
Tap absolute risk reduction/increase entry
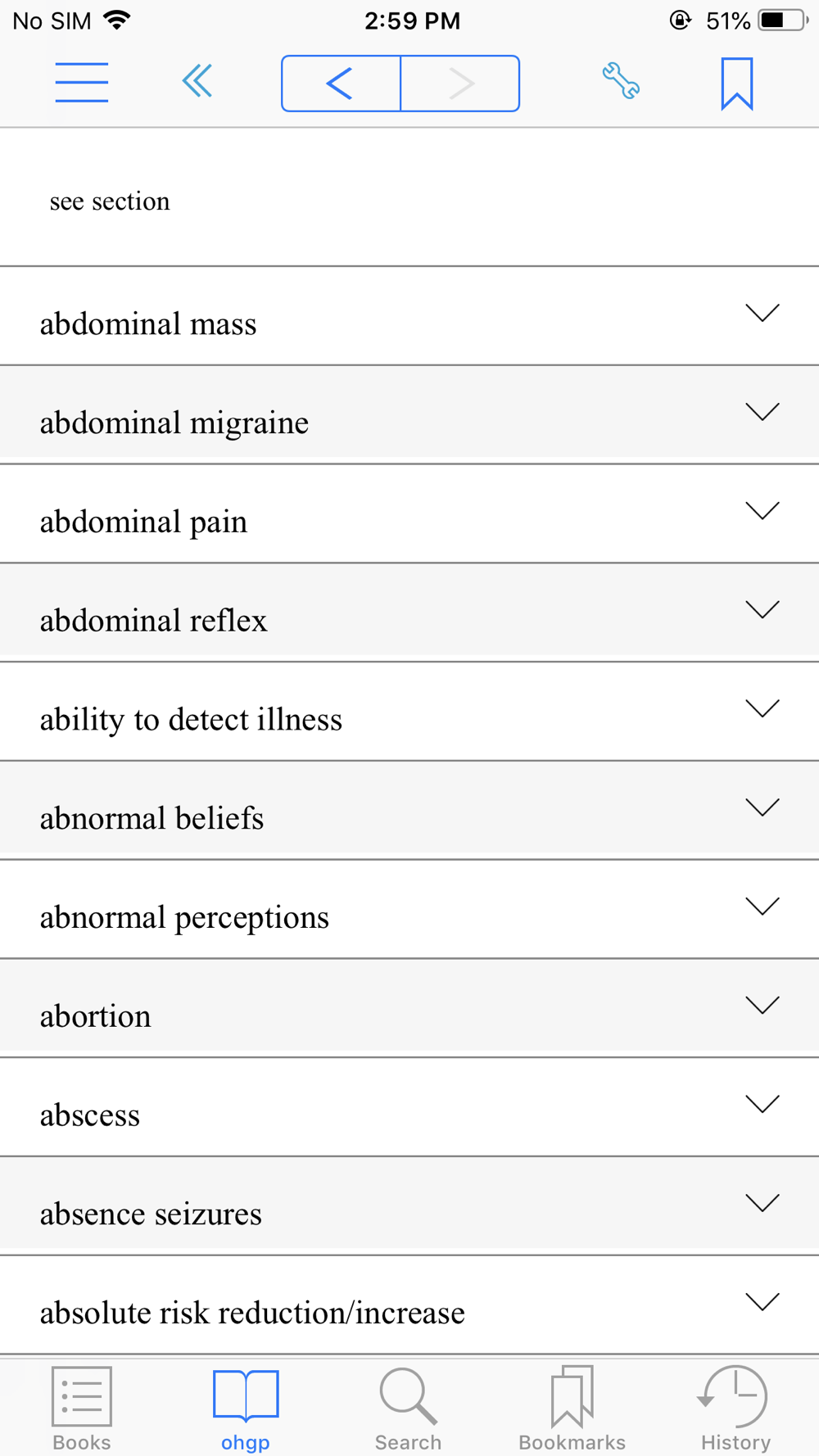(409, 1305)
